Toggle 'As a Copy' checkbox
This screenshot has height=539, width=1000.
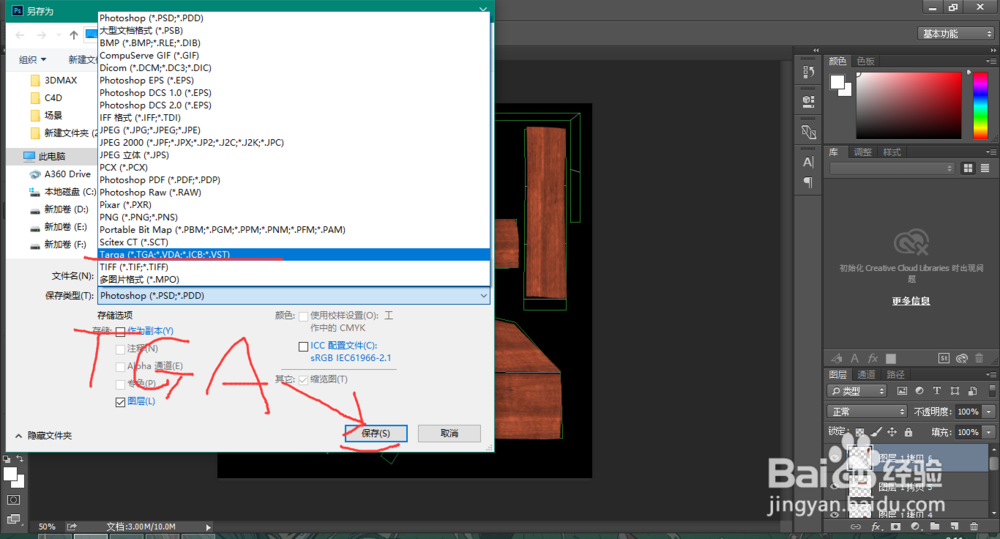click(120, 331)
